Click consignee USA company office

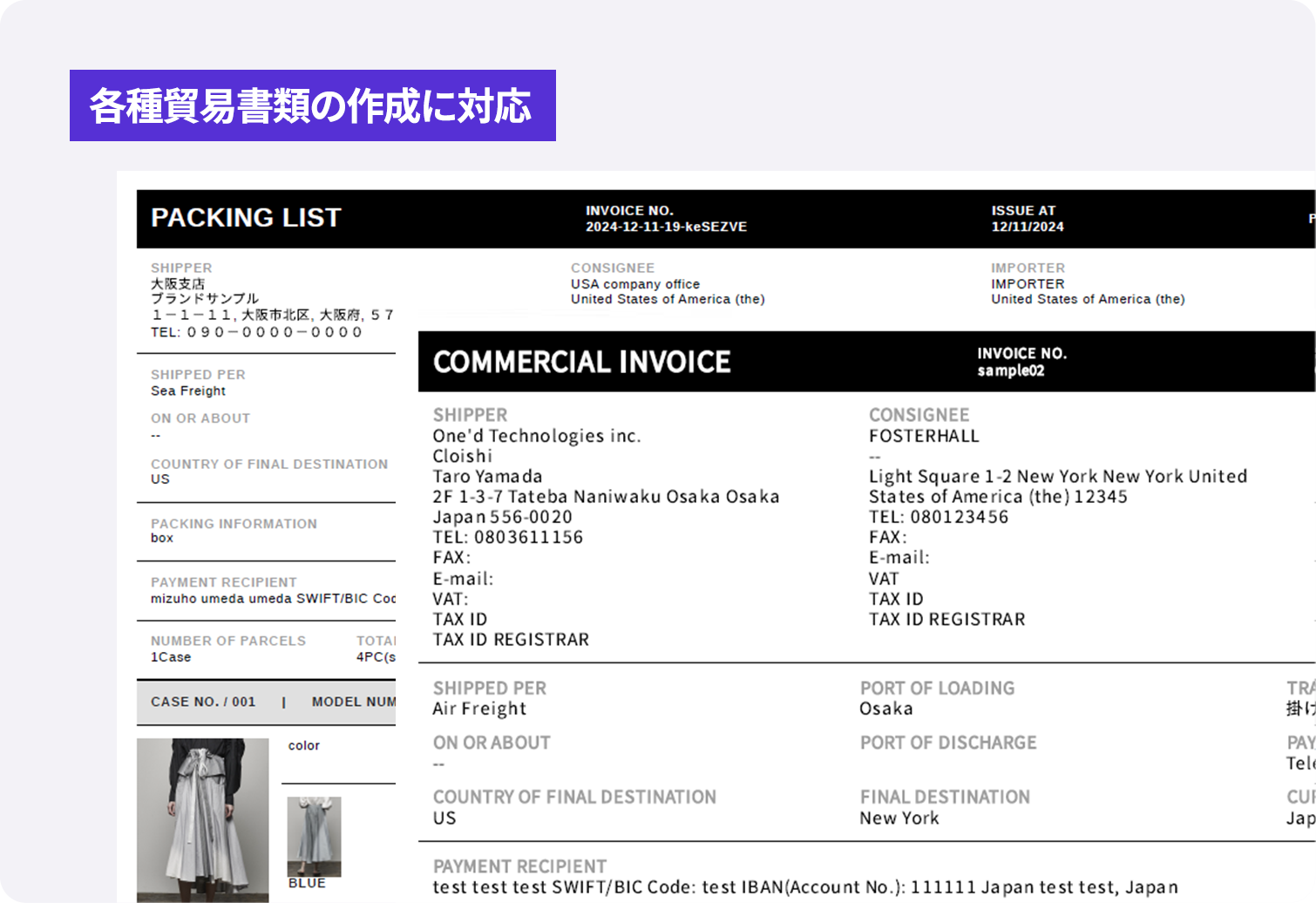[x=635, y=284]
